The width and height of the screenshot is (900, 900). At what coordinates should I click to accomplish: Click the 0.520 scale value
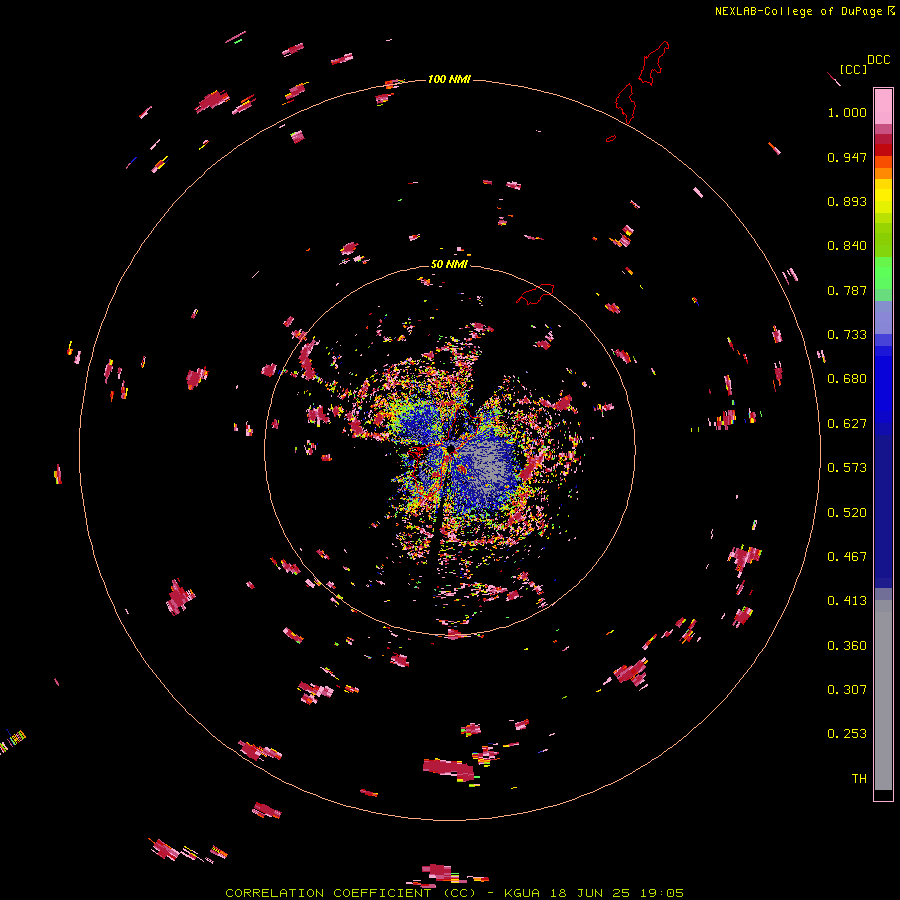click(847, 513)
